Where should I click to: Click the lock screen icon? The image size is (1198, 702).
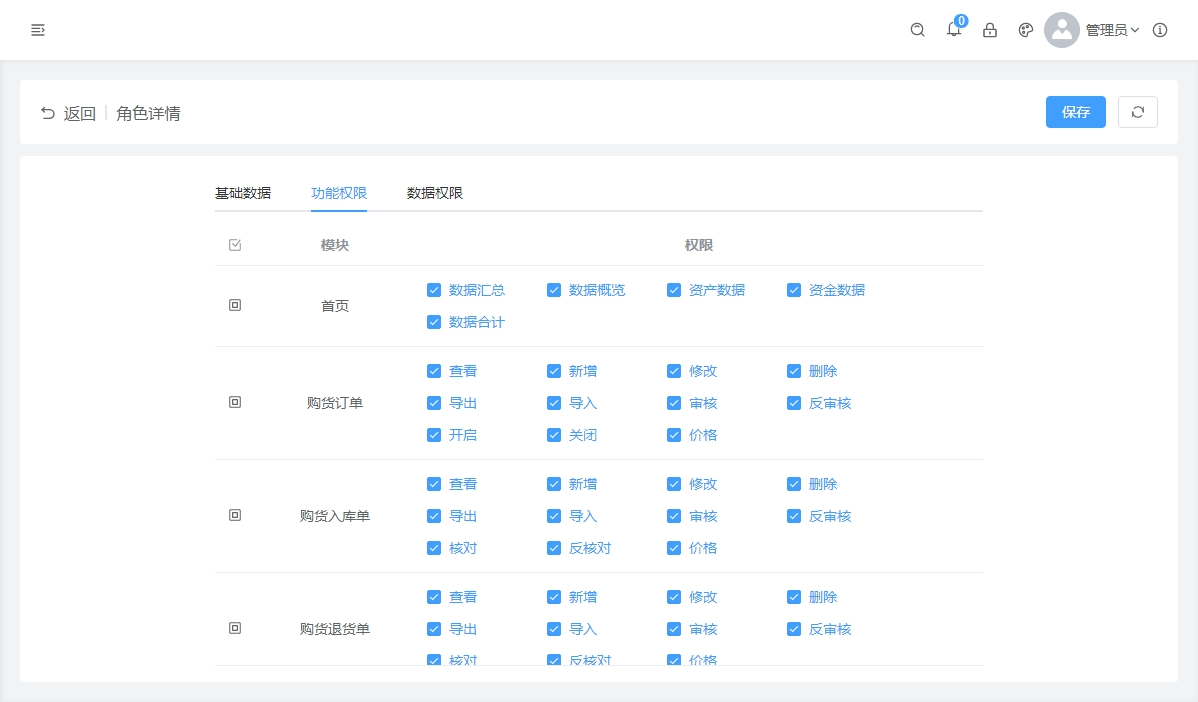(x=990, y=30)
